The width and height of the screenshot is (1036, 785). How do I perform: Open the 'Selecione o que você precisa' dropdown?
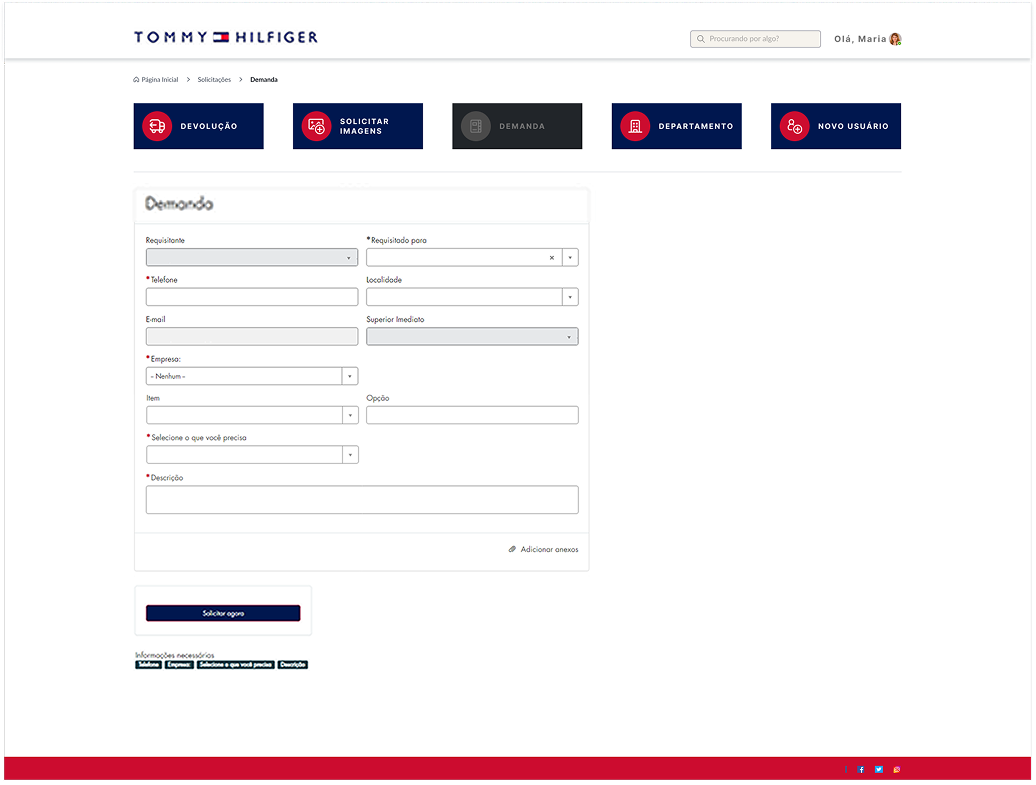pos(252,455)
